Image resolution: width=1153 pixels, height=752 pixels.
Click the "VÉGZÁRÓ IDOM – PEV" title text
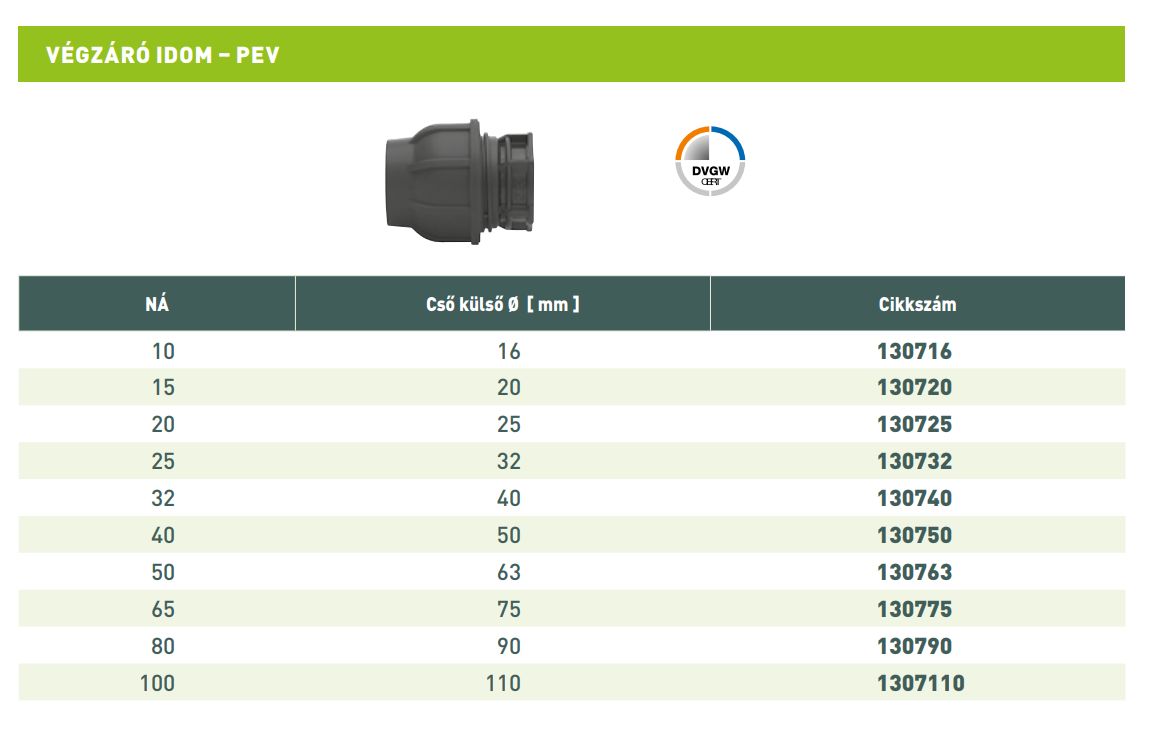pos(163,55)
